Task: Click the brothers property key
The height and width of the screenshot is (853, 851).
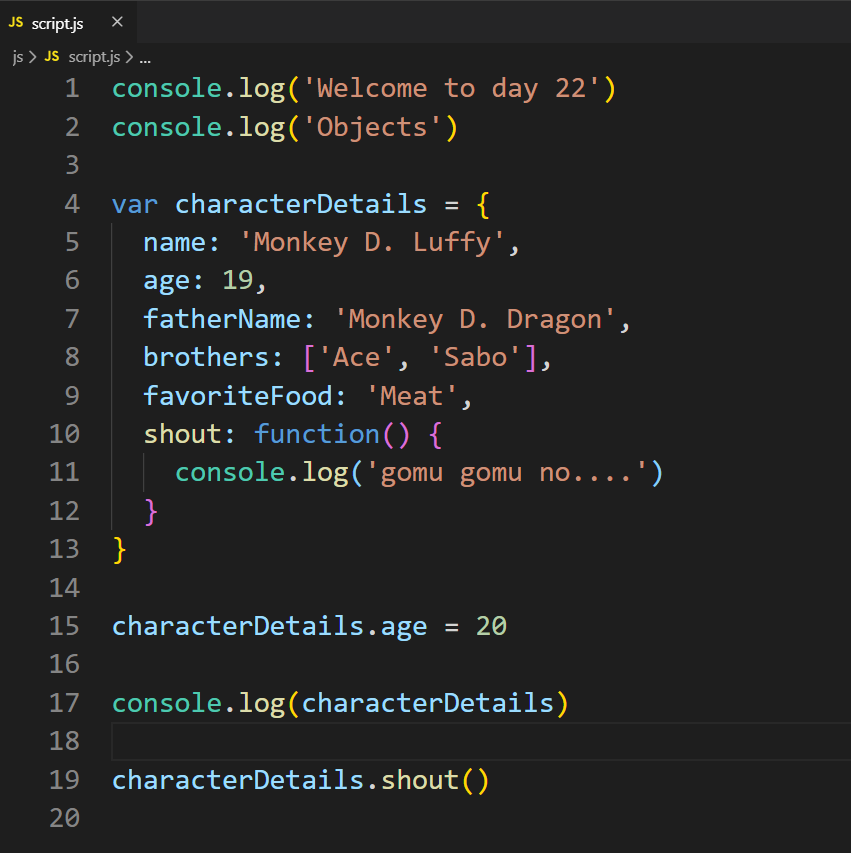Action: coord(206,357)
